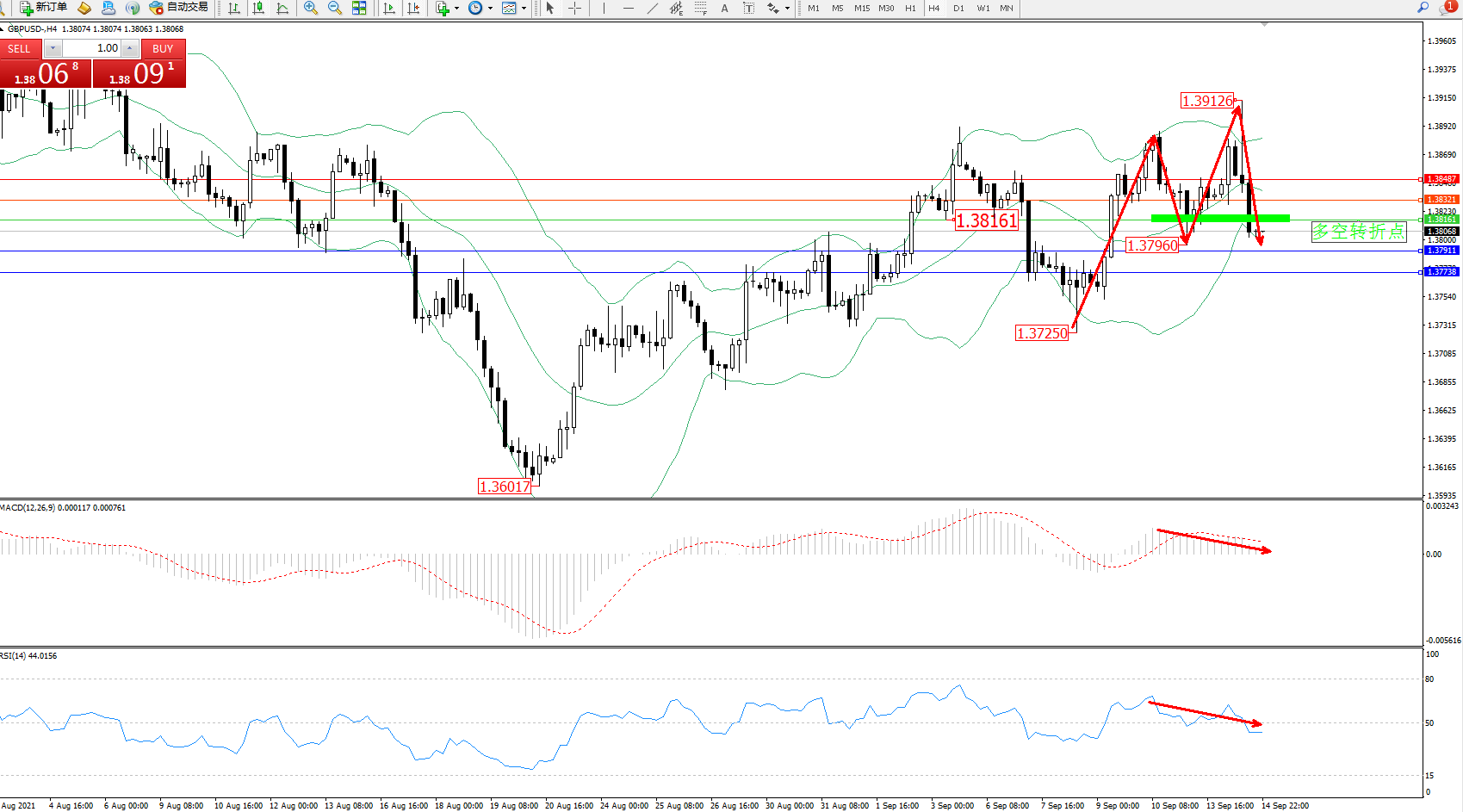Image resolution: width=1463 pixels, height=812 pixels.
Task: Open the indicators list dropdown arrow
Action: (x=456, y=9)
